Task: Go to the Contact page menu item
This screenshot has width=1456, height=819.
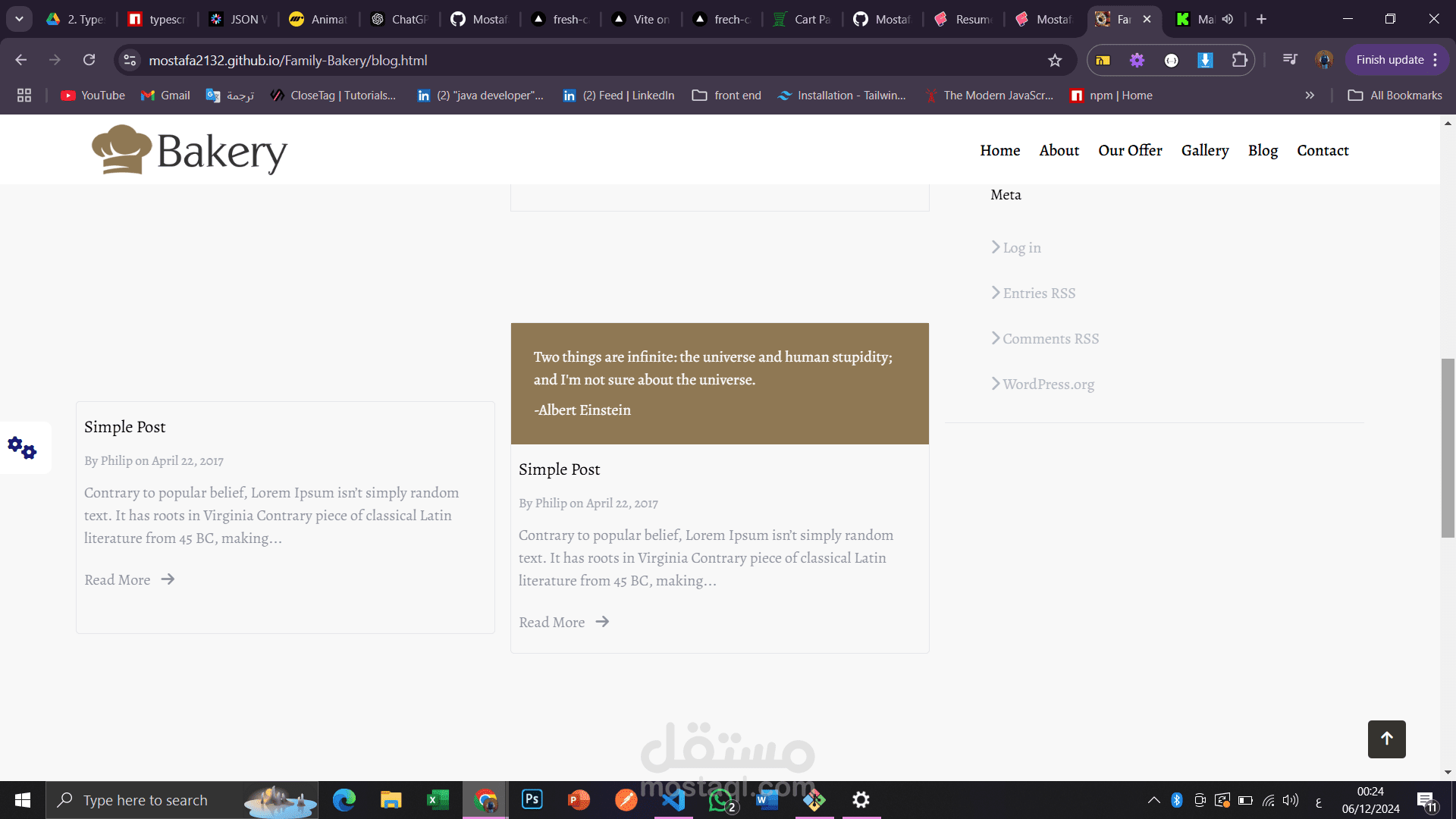Action: [x=1323, y=150]
